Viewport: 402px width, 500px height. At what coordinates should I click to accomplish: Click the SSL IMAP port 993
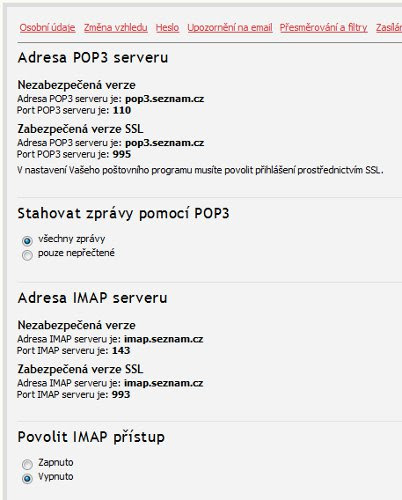click(x=121, y=395)
